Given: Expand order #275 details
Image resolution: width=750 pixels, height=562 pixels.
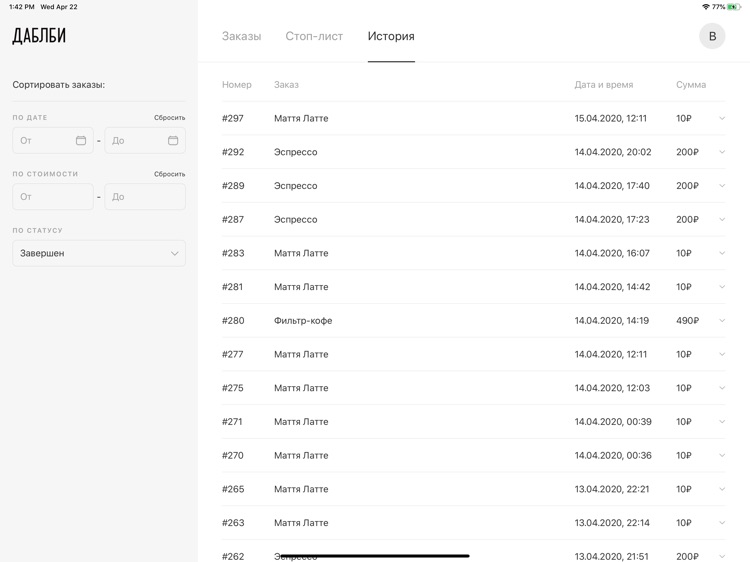Looking at the screenshot, I should pos(722,388).
